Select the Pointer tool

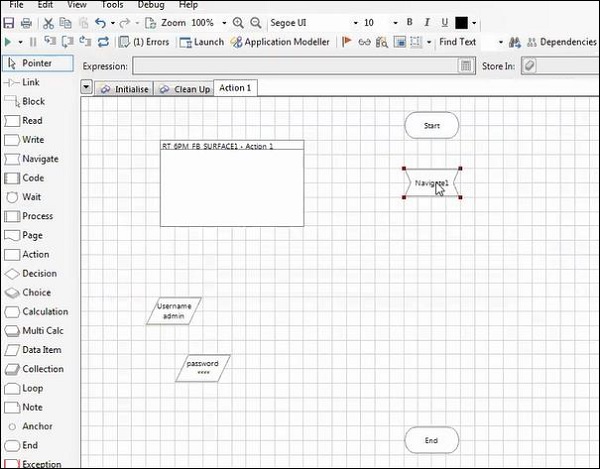click(x=37, y=63)
